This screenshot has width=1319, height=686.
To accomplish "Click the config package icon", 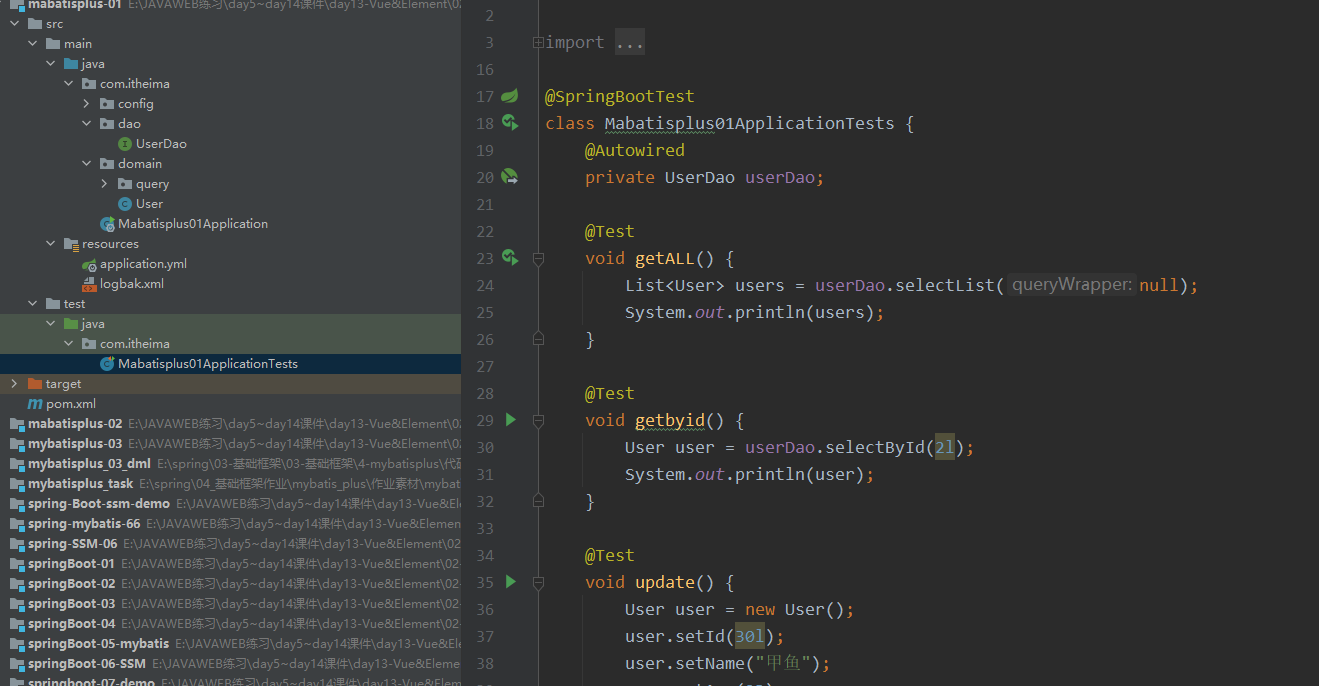I will pyautogui.click(x=107, y=104).
